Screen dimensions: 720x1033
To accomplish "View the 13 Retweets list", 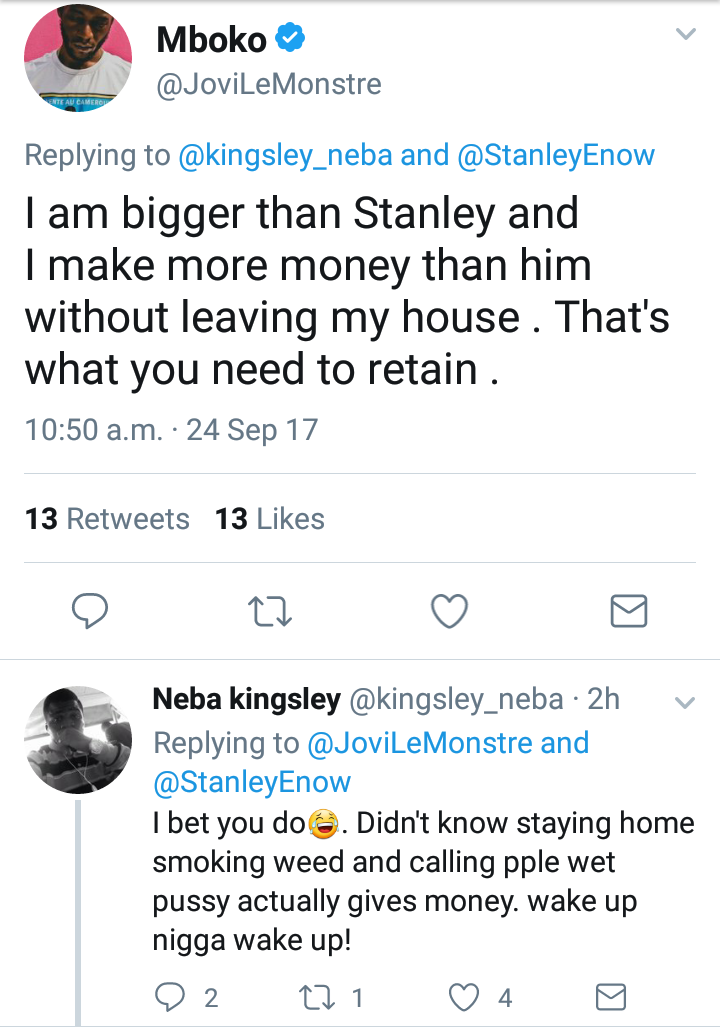I will [107, 518].
